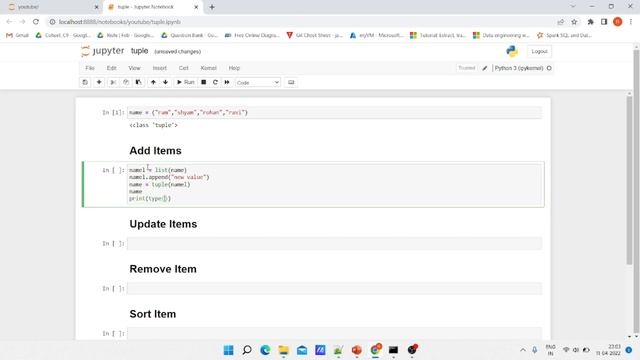
Task: Open the File menu
Action: [90, 68]
